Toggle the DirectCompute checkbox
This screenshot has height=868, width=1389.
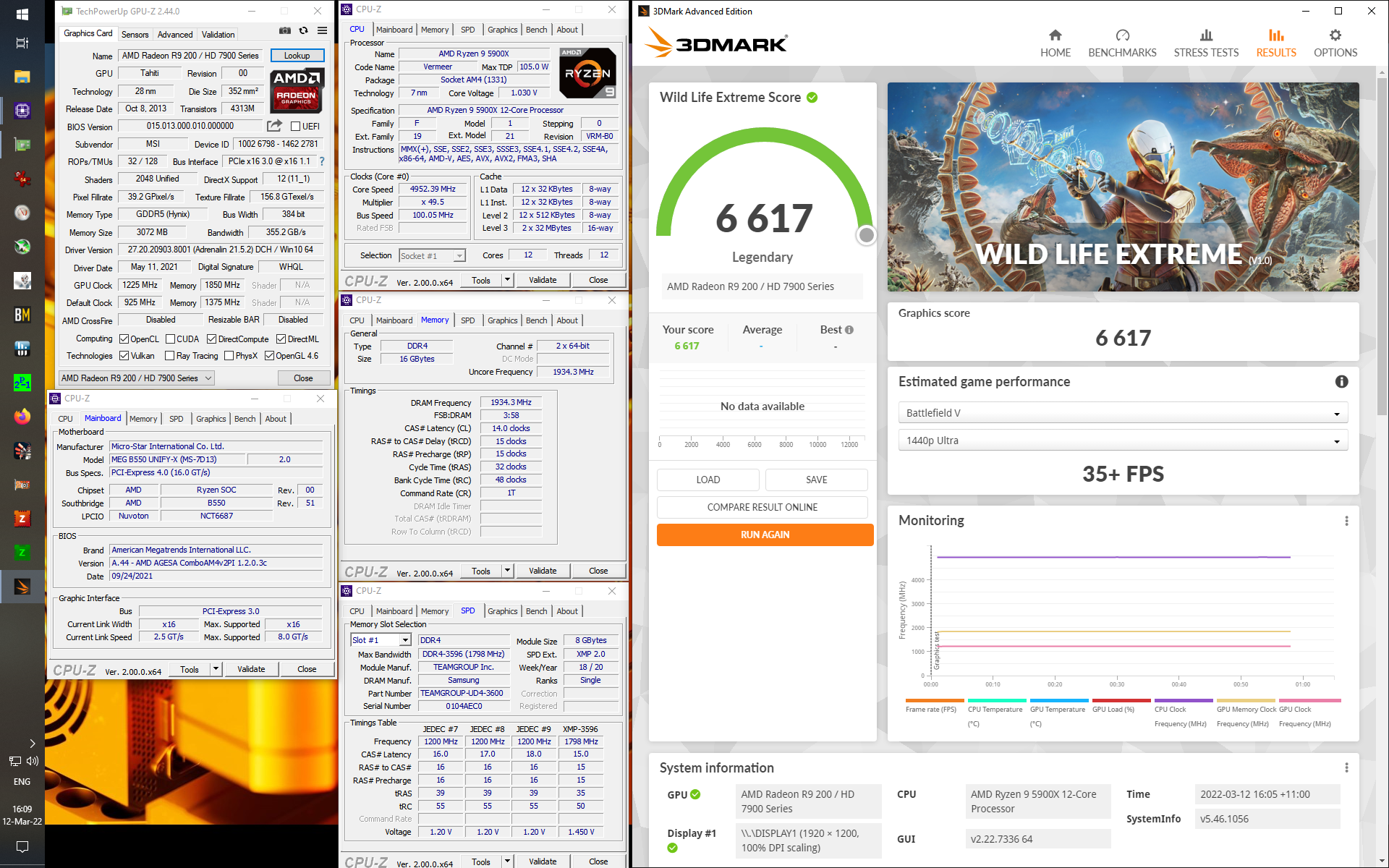pyautogui.click(x=212, y=339)
